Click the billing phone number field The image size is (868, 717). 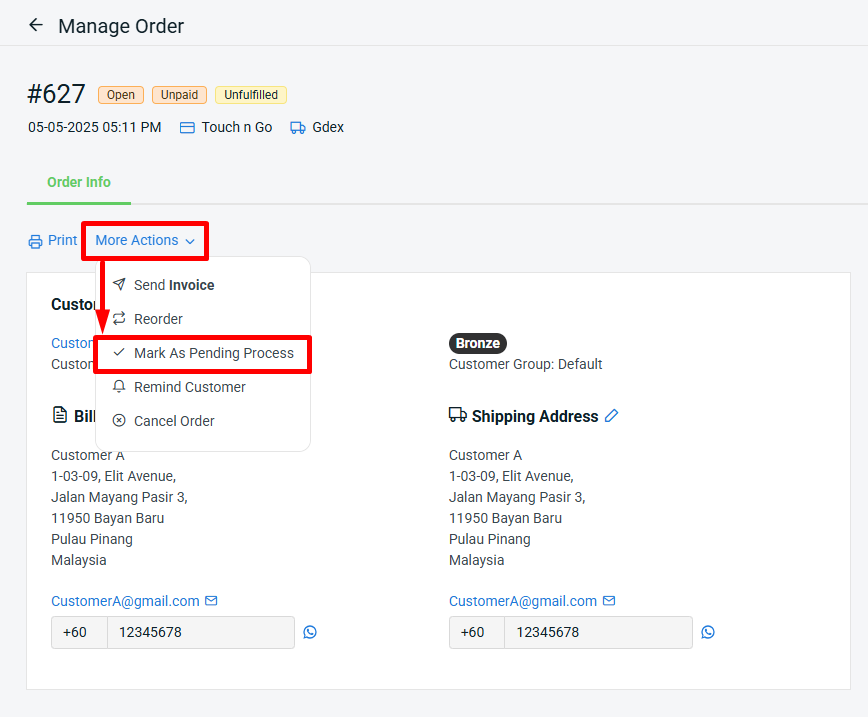[x=200, y=633]
